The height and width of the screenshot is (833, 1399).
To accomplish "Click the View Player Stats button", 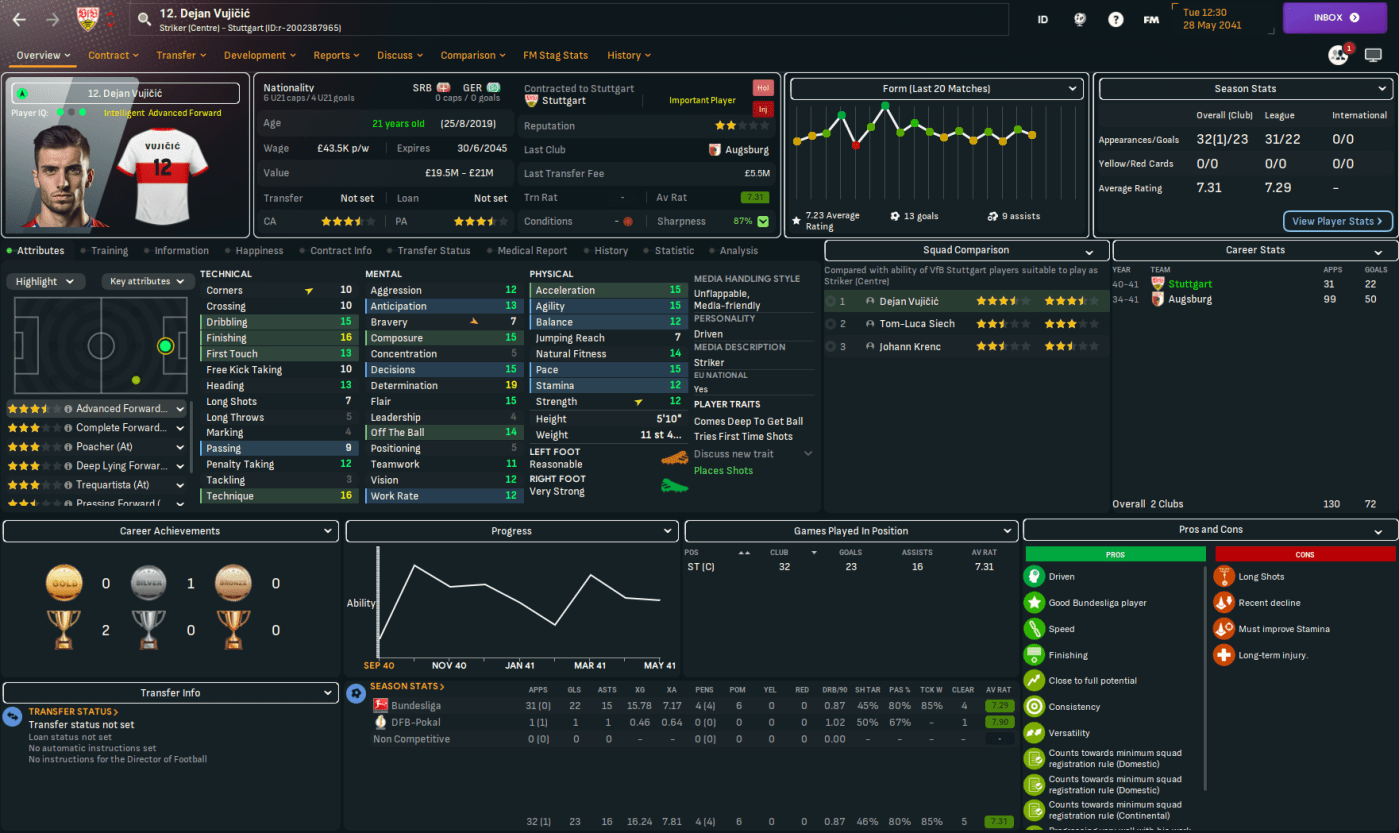I will tap(1337, 221).
